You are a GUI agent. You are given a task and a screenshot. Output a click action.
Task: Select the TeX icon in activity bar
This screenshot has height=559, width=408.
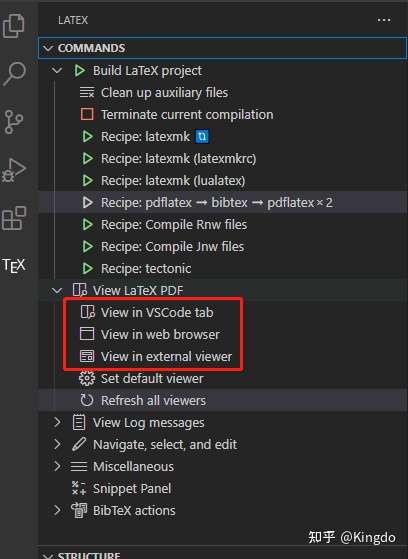point(14,266)
